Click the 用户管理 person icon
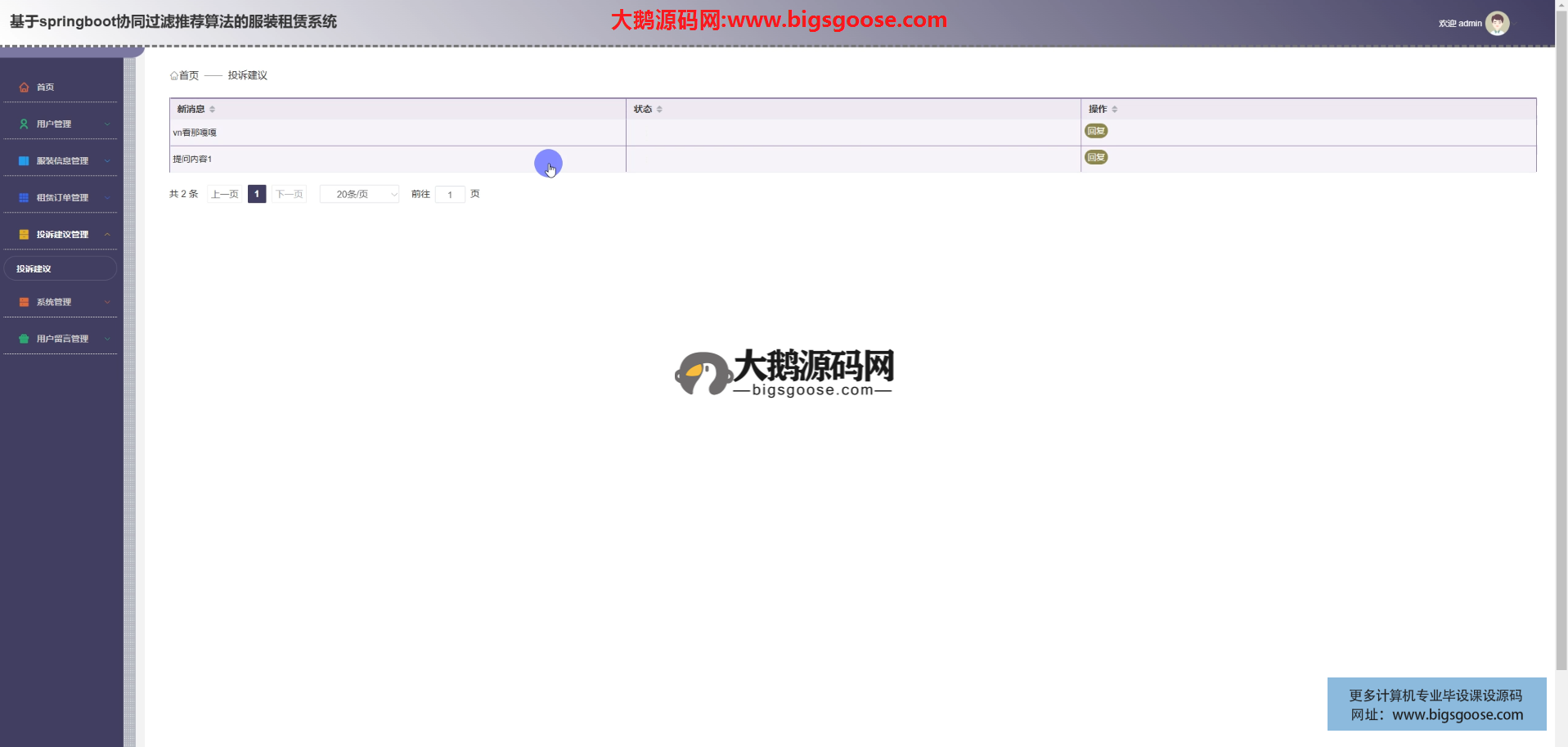Viewport: 1568px width, 747px height. [24, 124]
